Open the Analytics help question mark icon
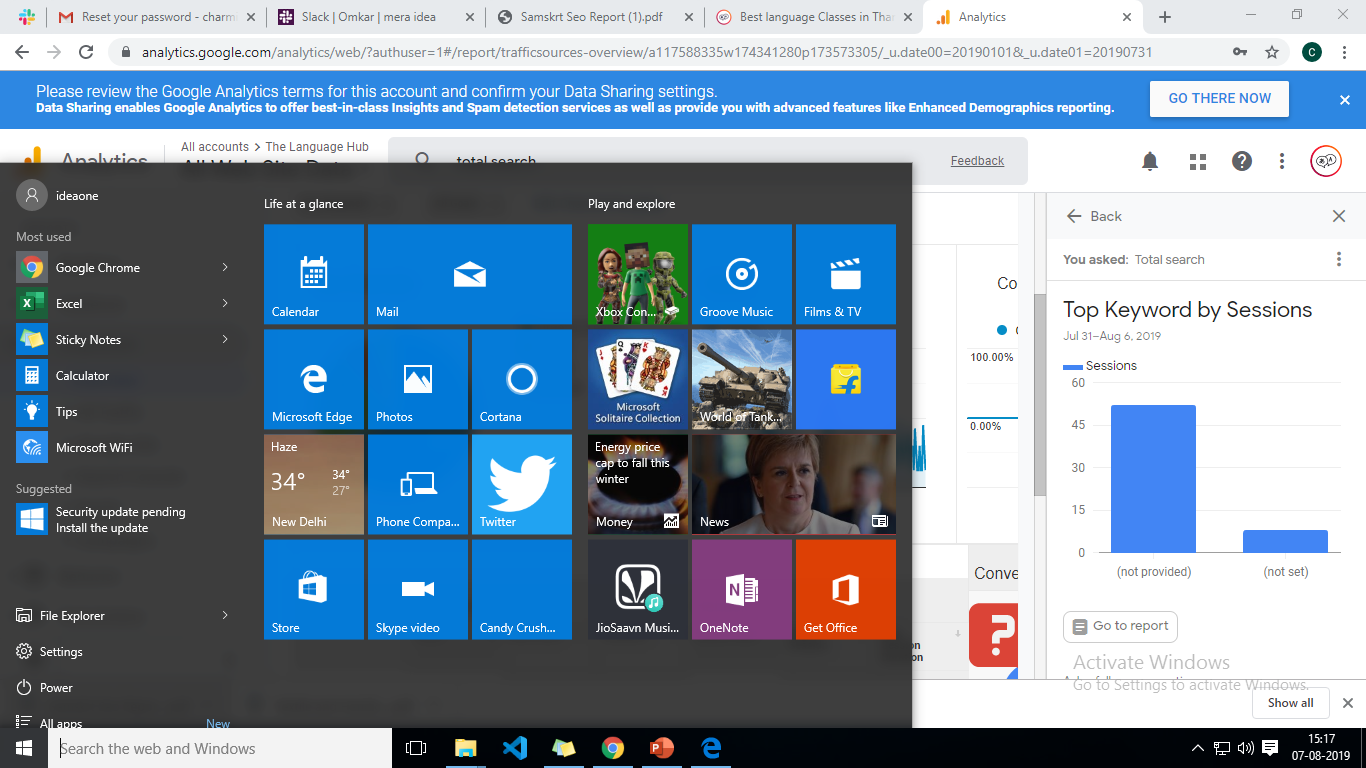1366x768 pixels. click(1242, 161)
